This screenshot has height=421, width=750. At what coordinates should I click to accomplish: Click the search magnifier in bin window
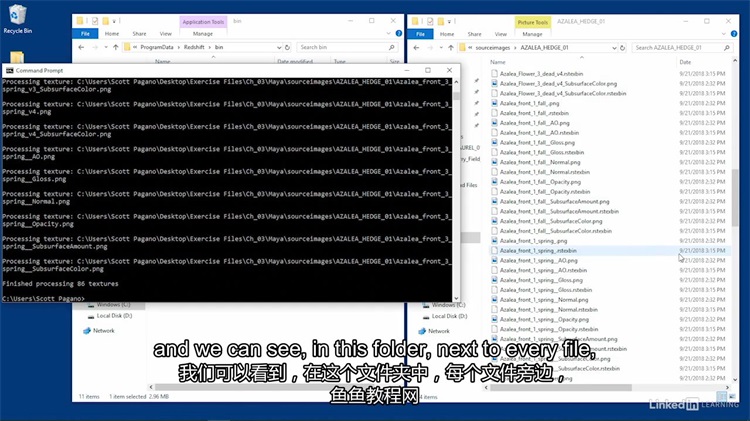click(391, 47)
